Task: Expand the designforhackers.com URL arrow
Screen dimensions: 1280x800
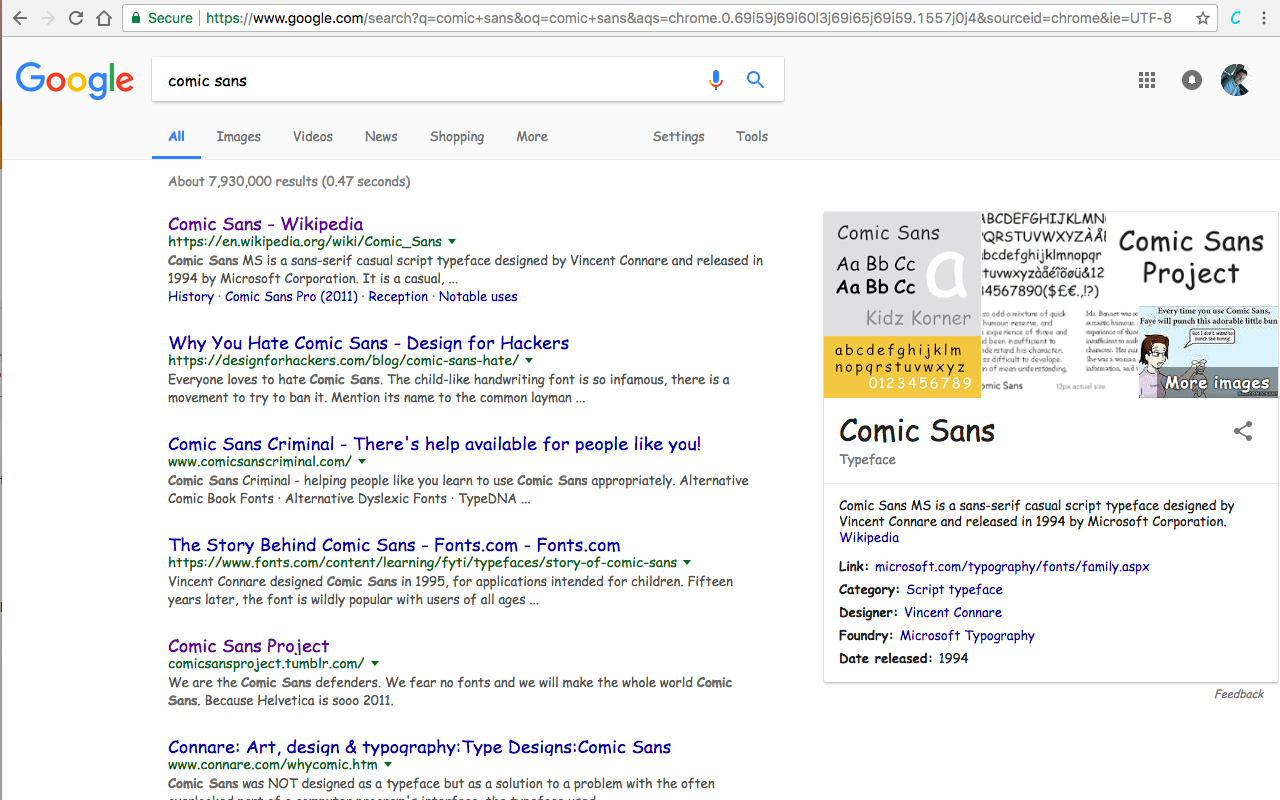Action: pyautogui.click(x=529, y=361)
